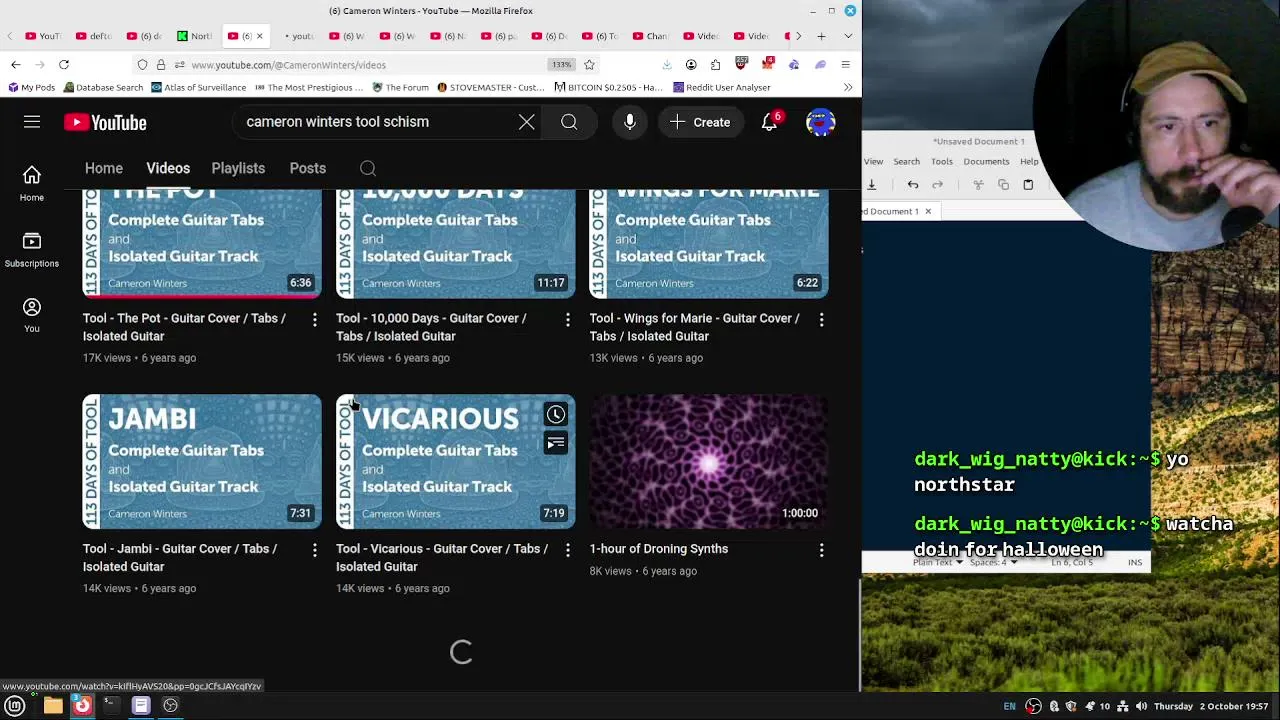Image resolution: width=1280 pixels, height=720 pixels.
Task: Reset the 133% zoom level indicator
Action: (561, 64)
